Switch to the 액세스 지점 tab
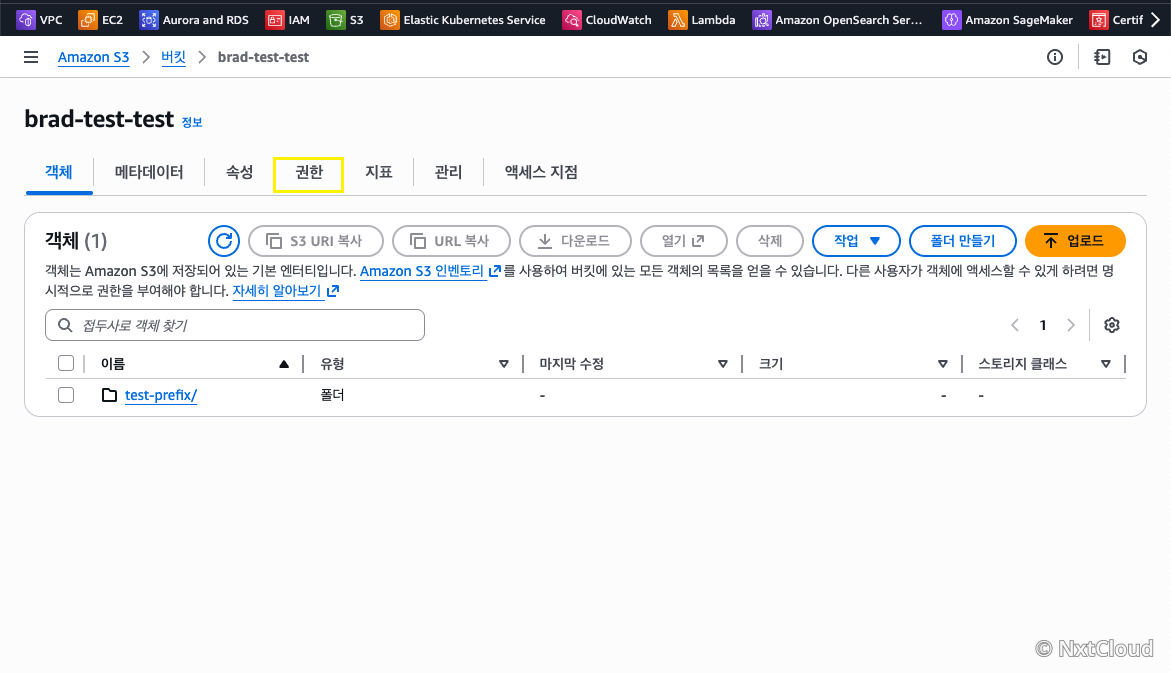This screenshot has height=673, width=1171. 541,172
